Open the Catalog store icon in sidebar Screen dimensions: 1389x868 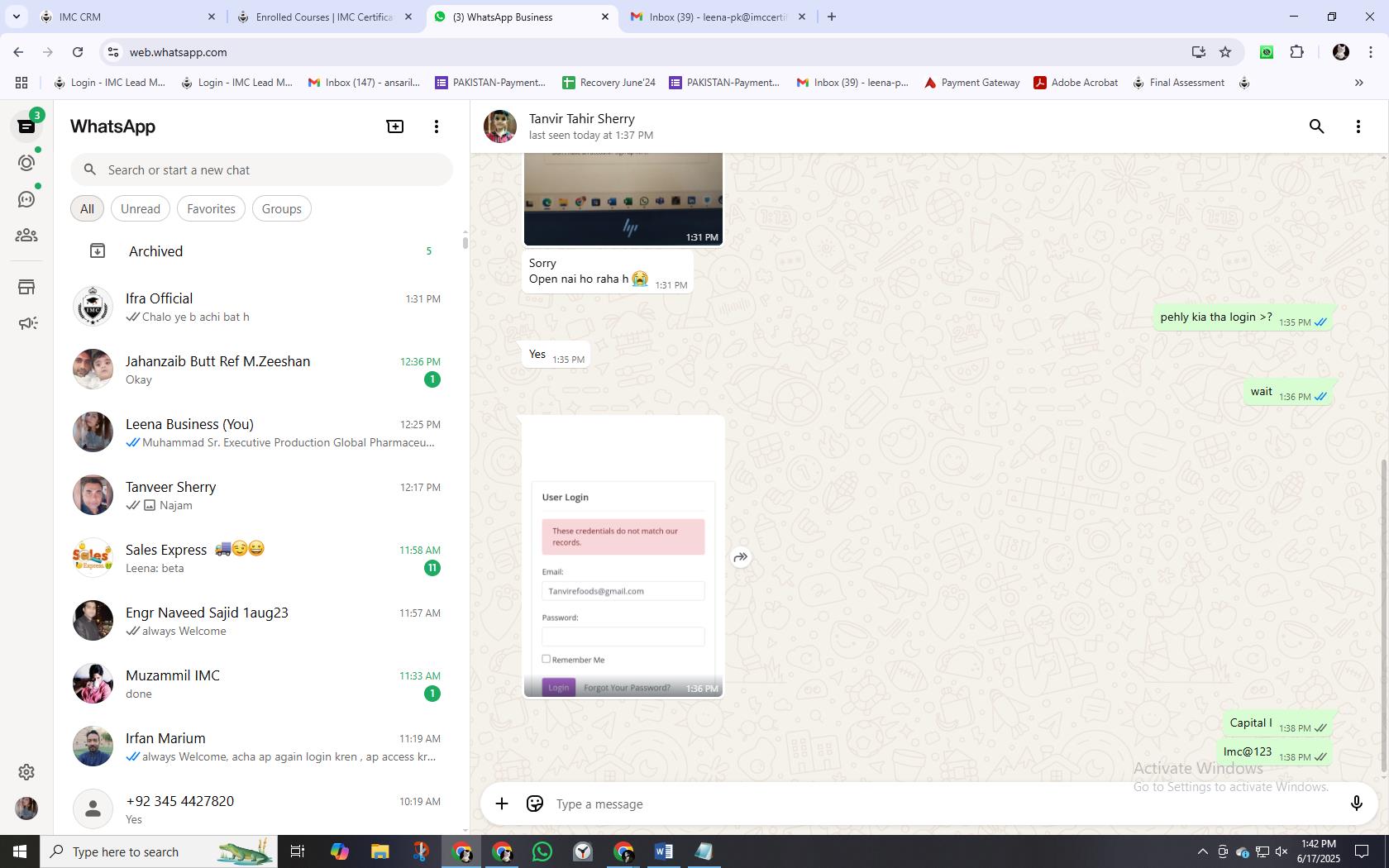coord(26,287)
